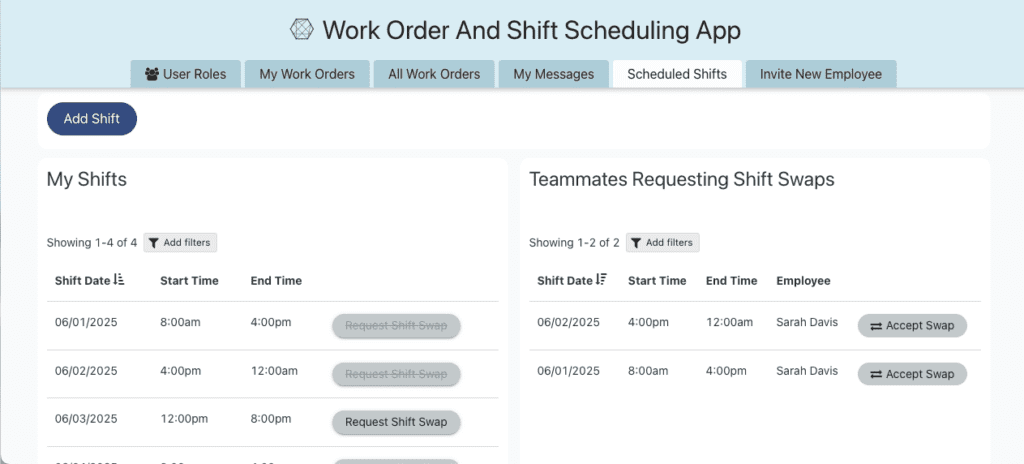Go to the My Messages tab

point(553,74)
